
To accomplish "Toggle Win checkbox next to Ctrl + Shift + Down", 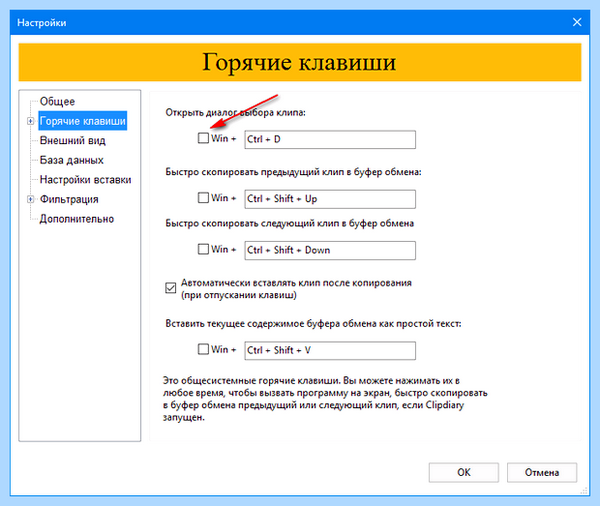I will click(203, 249).
